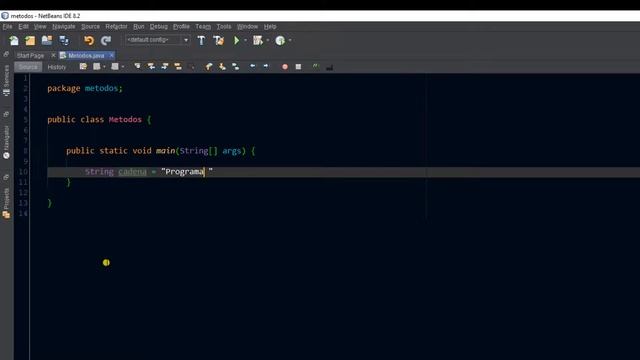The height and width of the screenshot is (360, 640).
Task: Click the Stop Macro Recording square icon
Action: [x=298, y=67]
